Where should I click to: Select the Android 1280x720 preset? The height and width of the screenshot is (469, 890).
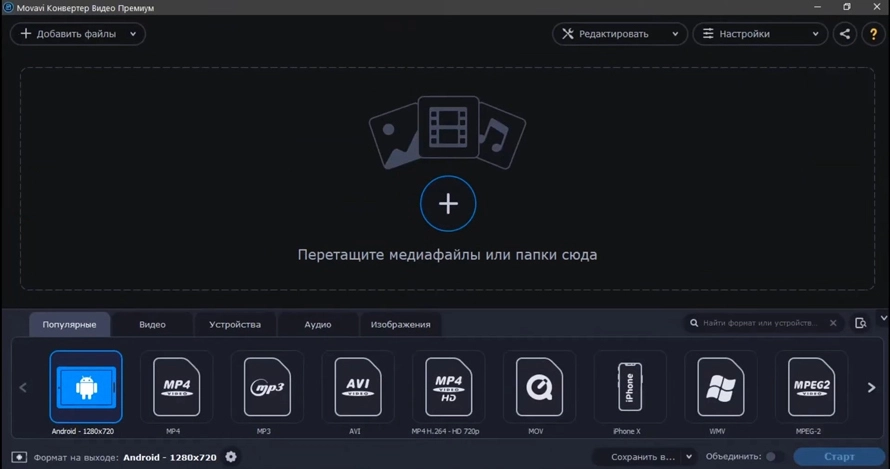[x=86, y=387]
